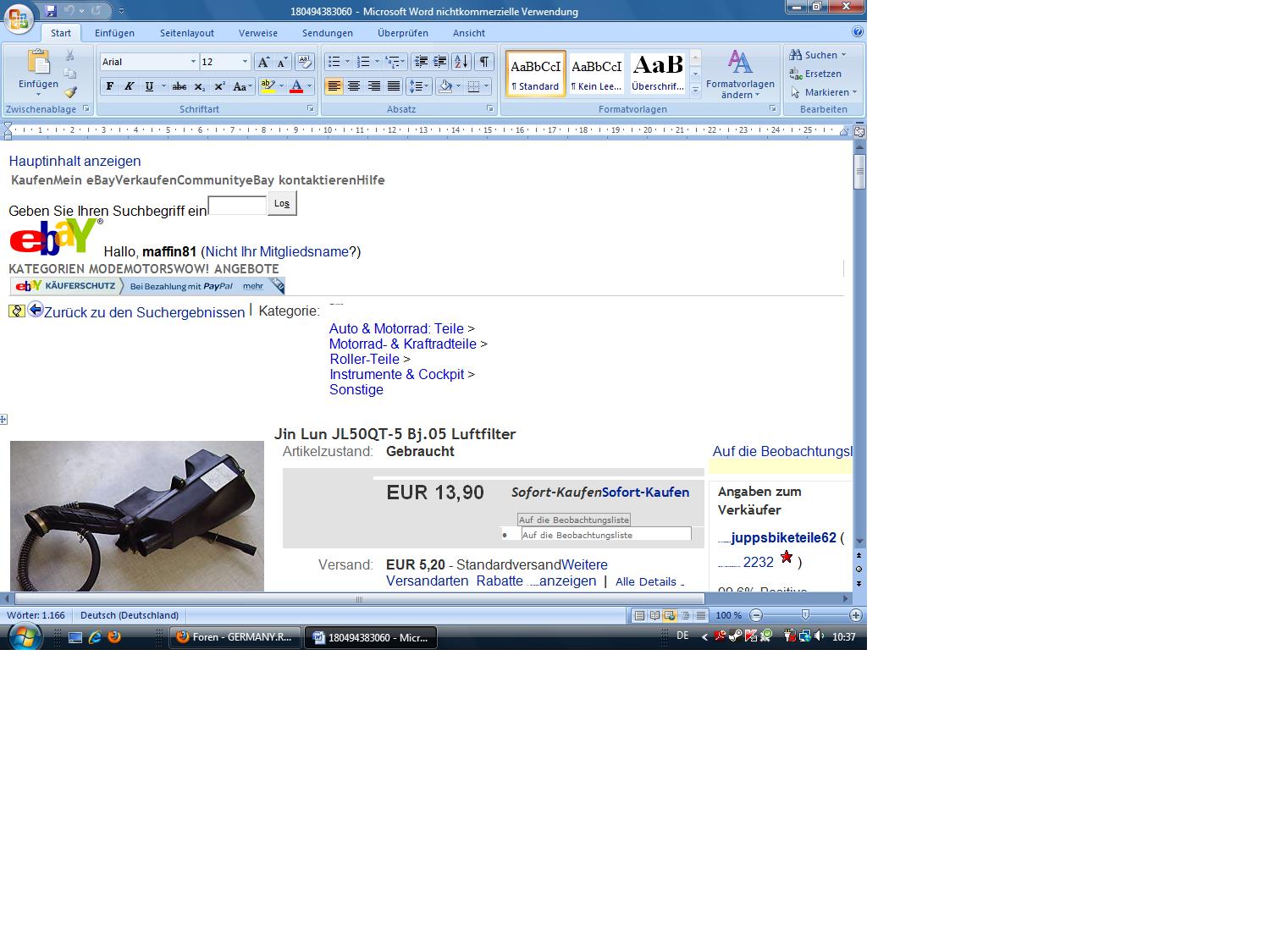Toggle show paragraph marks (¶)
The width and height of the screenshot is (1270, 952).
pyautogui.click(x=484, y=62)
